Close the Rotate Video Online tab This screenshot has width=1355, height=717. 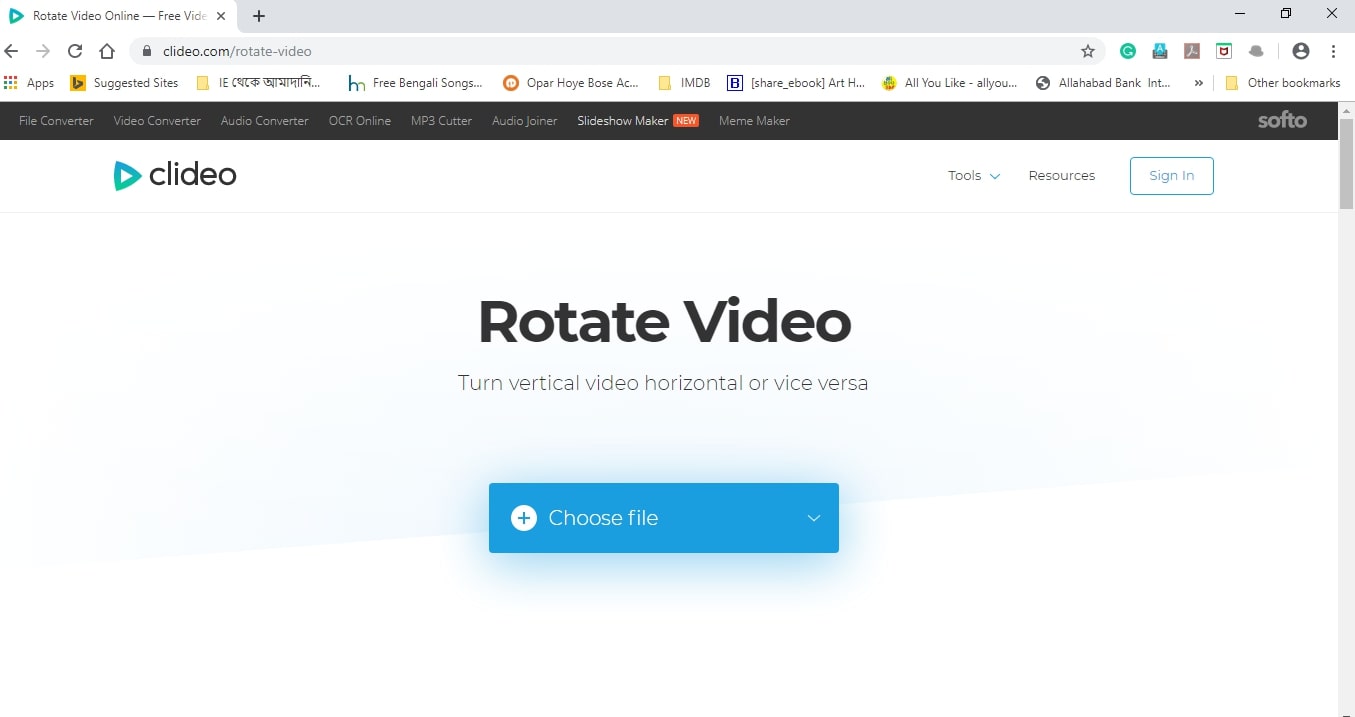pos(221,16)
